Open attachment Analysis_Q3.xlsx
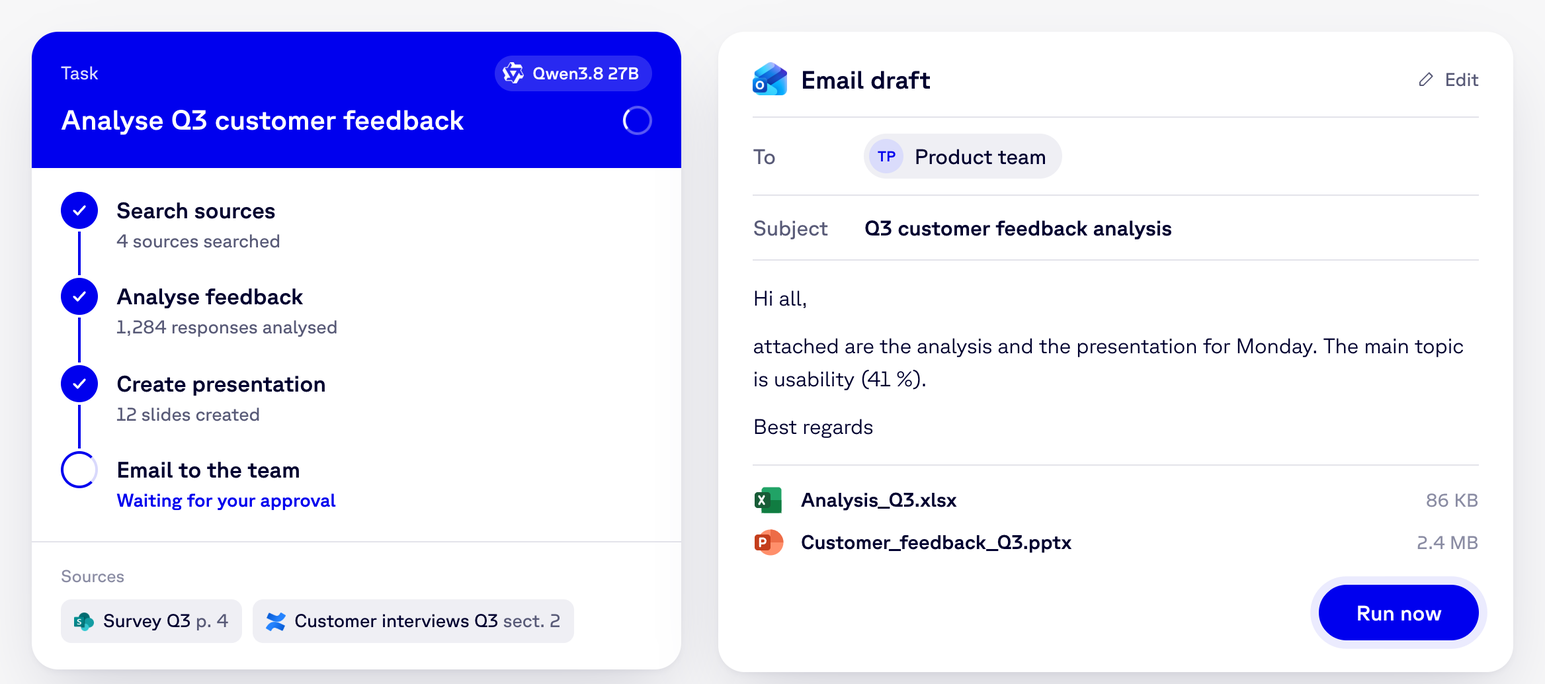The width and height of the screenshot is (1545, 684). click(1115, 500)
